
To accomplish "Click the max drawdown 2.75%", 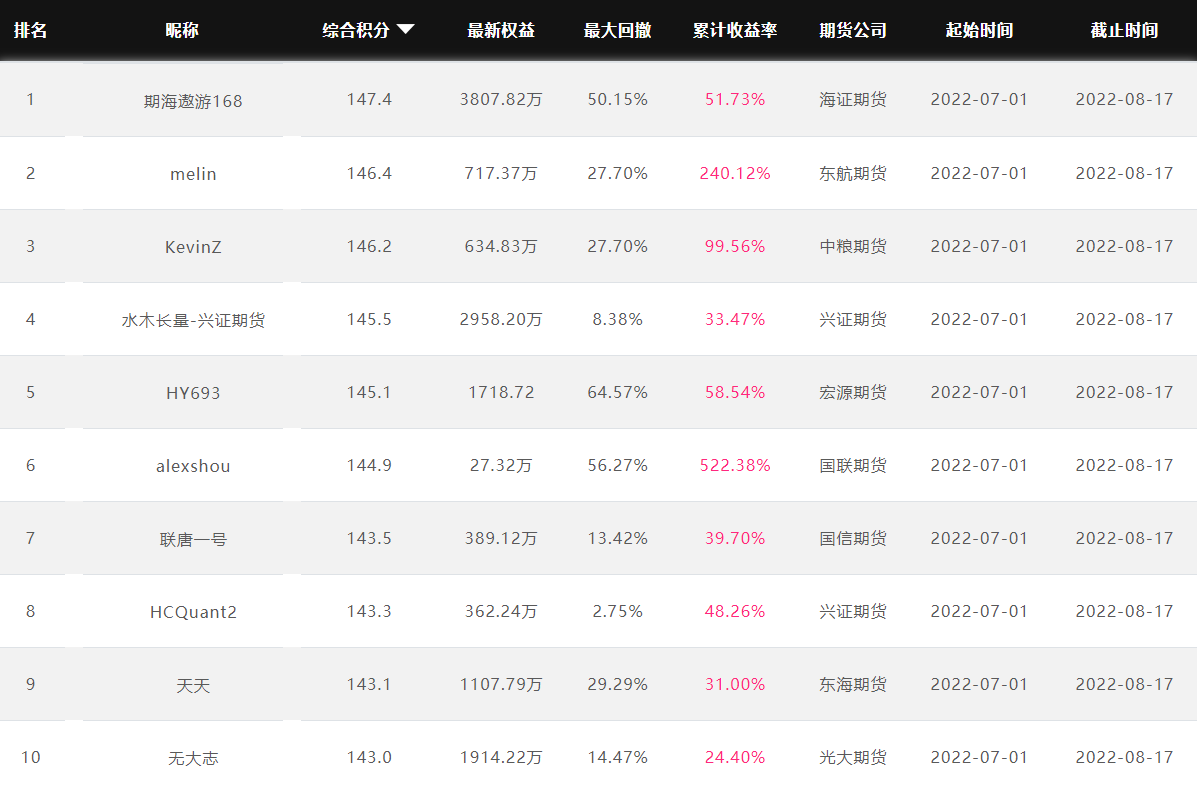I will pos(618,611).
